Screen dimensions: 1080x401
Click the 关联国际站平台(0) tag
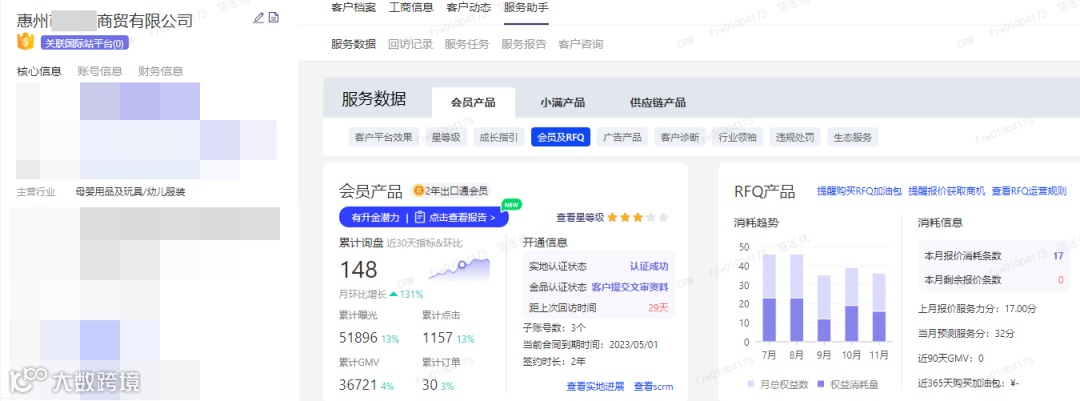click(85, 43)
